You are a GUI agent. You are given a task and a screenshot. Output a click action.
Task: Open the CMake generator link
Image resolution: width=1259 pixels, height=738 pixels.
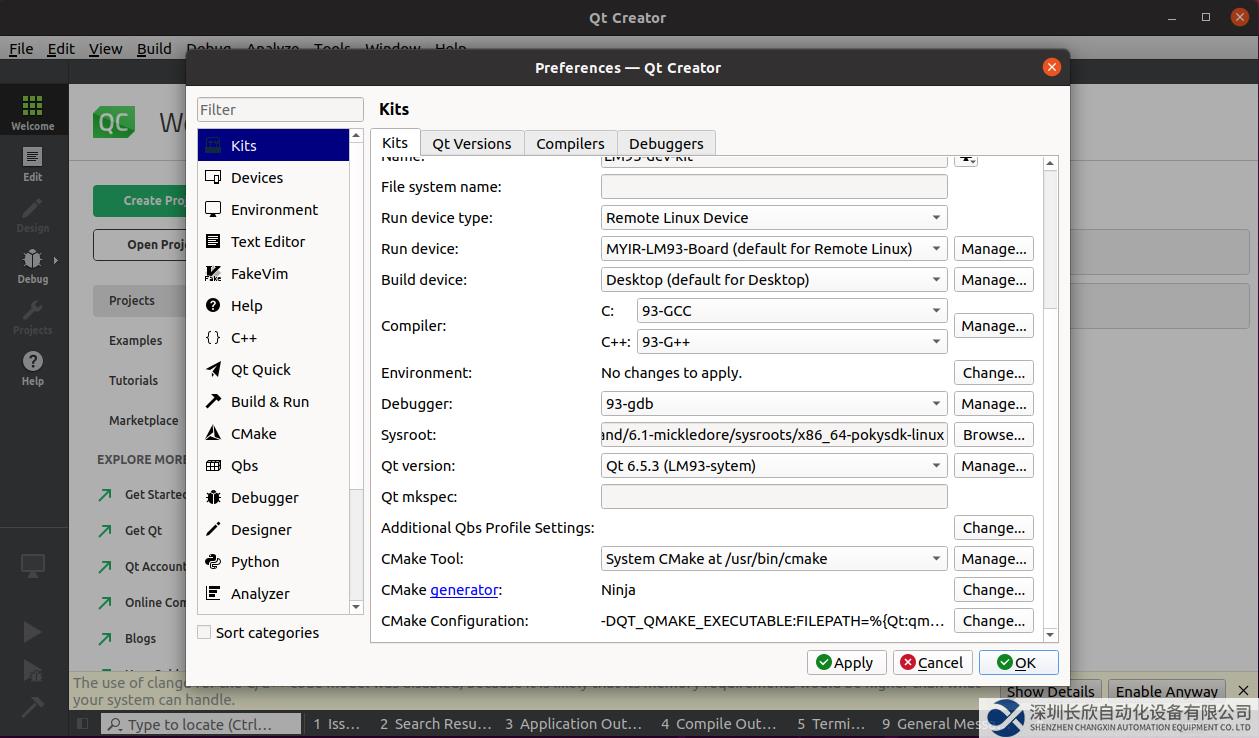[464, 590]
